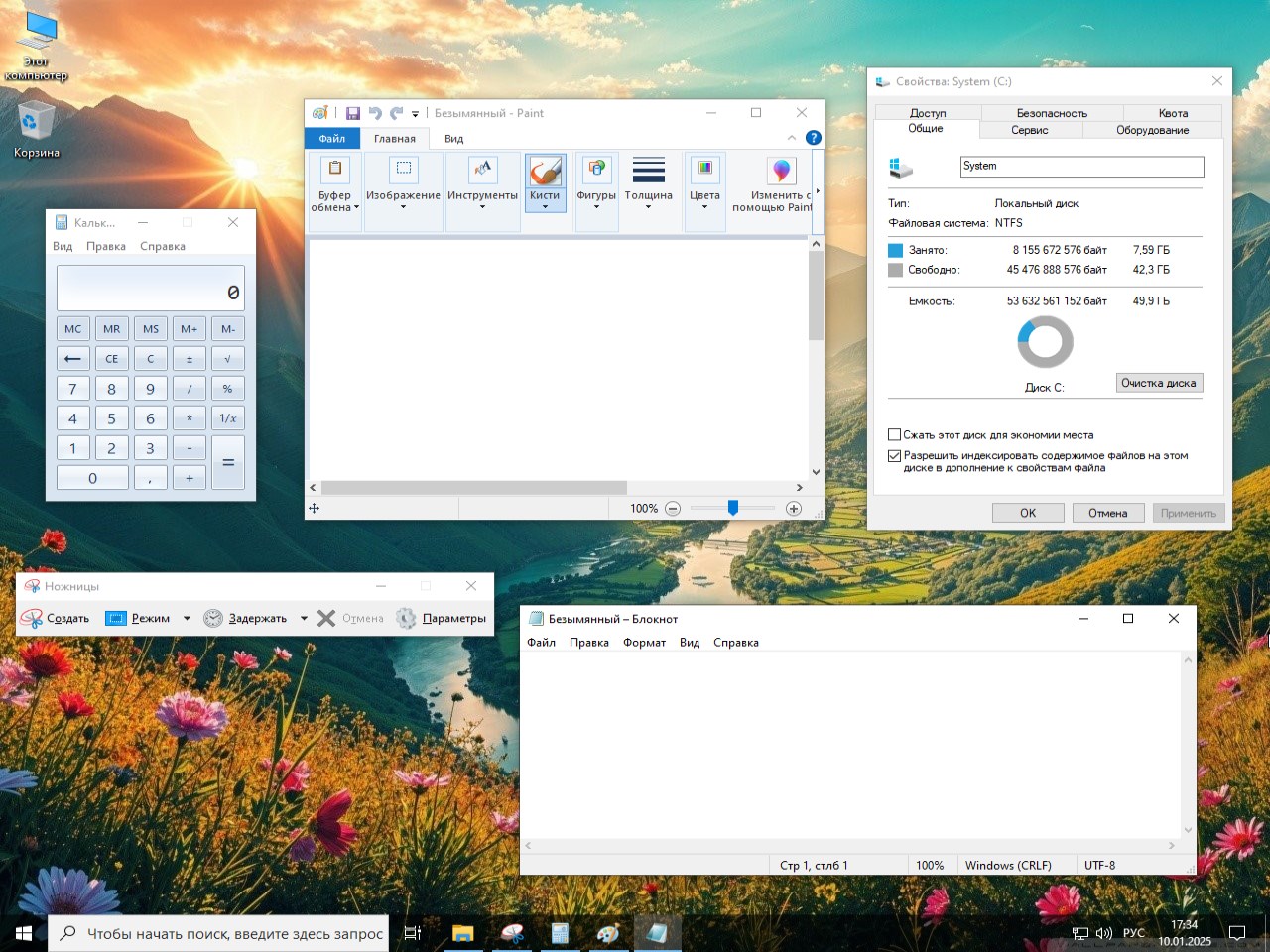Click the Paint zoom slider thumb
Screen dimensions: 1270x952
pyautogui.click(x=733, y=508)
